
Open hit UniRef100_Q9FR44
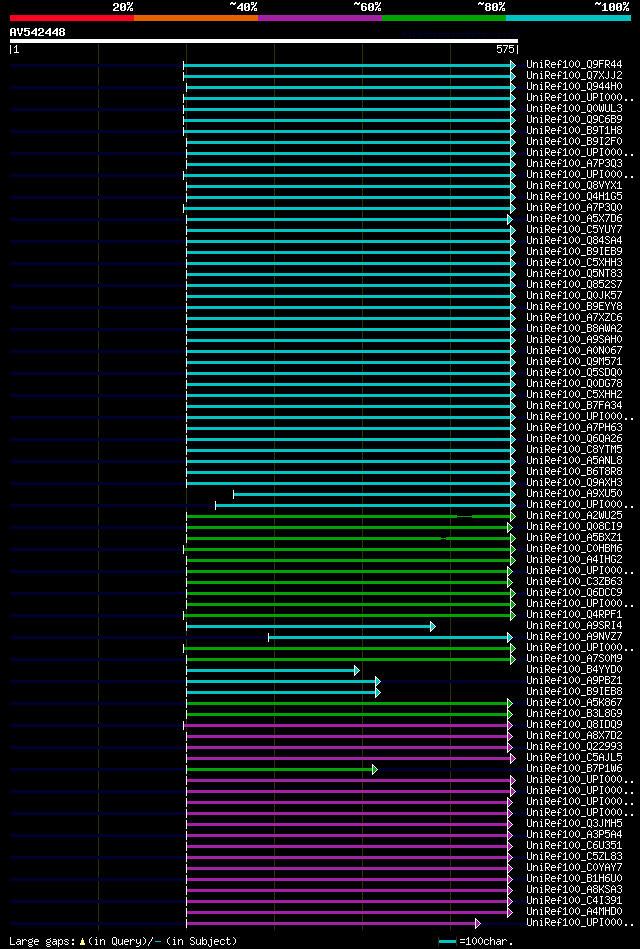(x=574, y=65)
